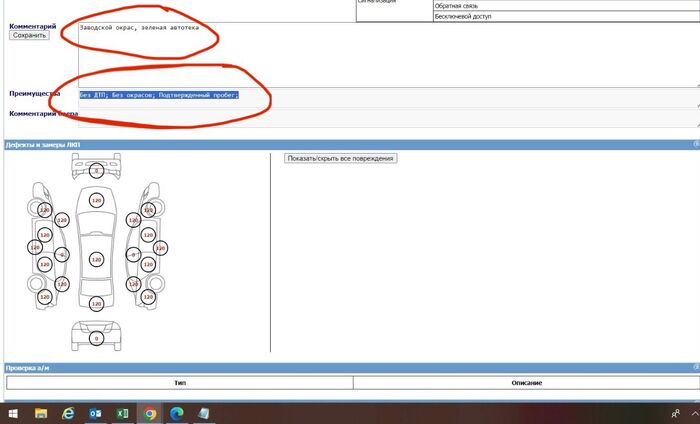
Task: Focus the Преимущества text field
Action: coord(389,98)
